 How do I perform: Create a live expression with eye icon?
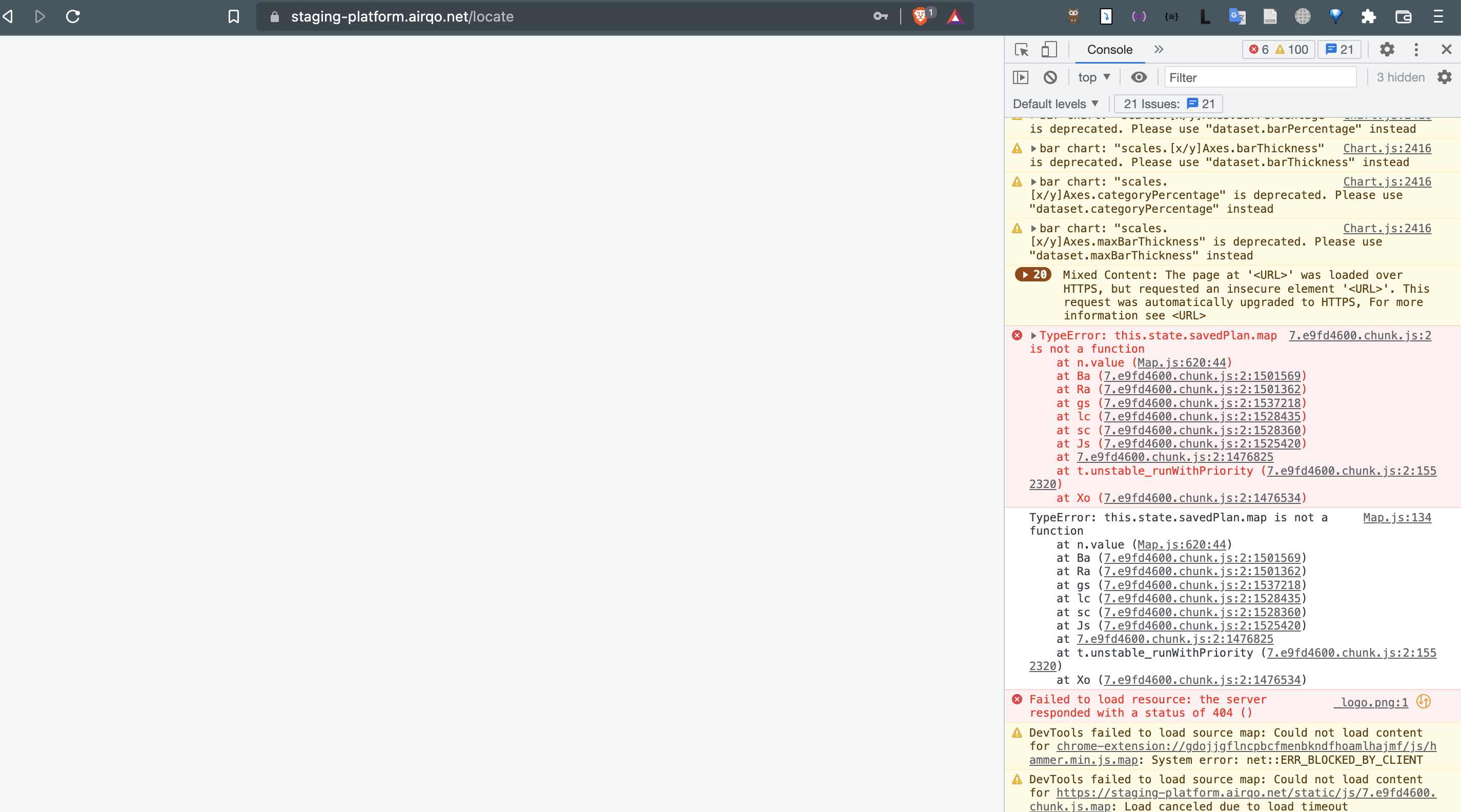pos(1140,76)
